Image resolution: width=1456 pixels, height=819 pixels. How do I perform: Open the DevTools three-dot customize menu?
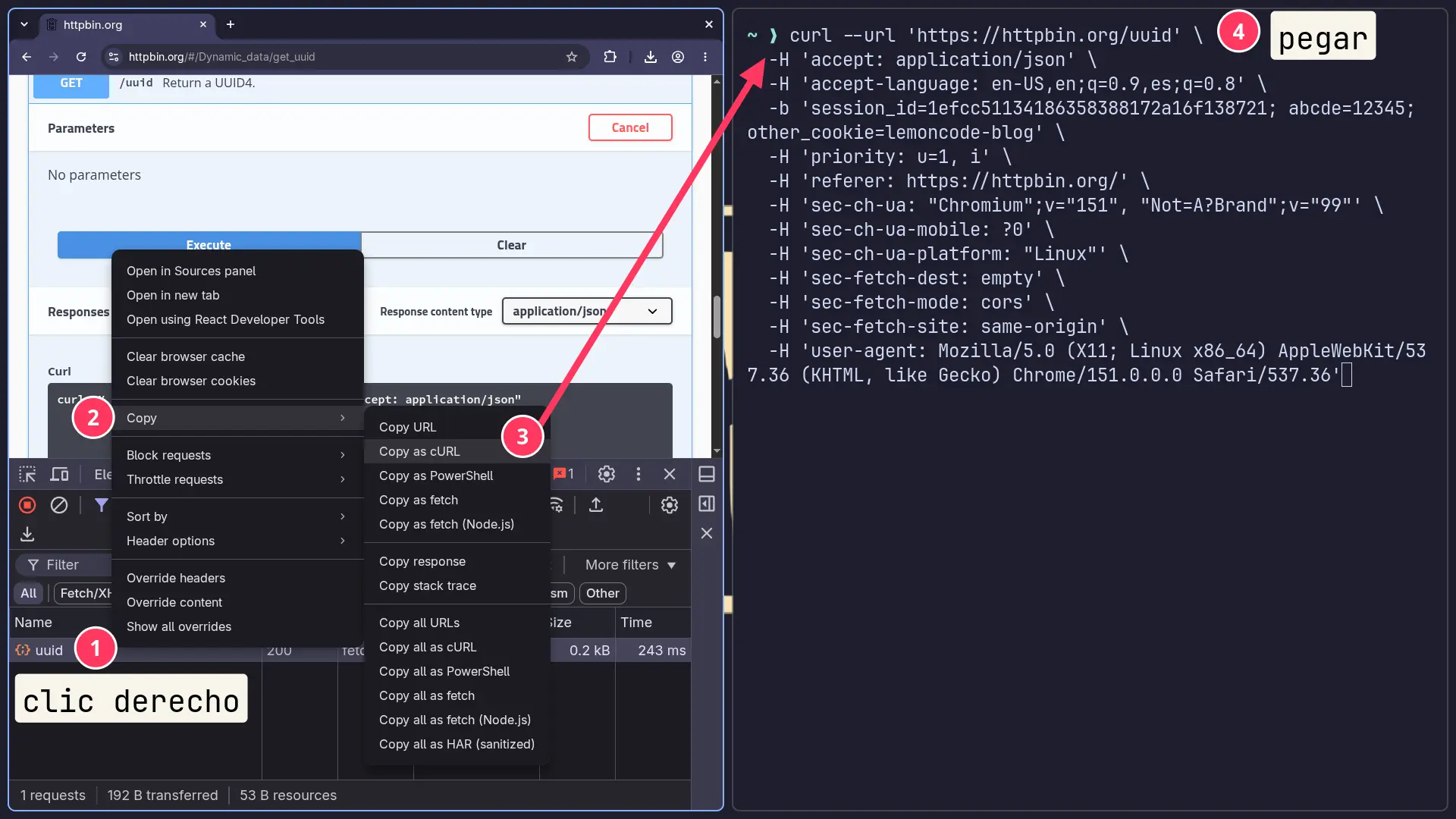[x=639, y=474]
